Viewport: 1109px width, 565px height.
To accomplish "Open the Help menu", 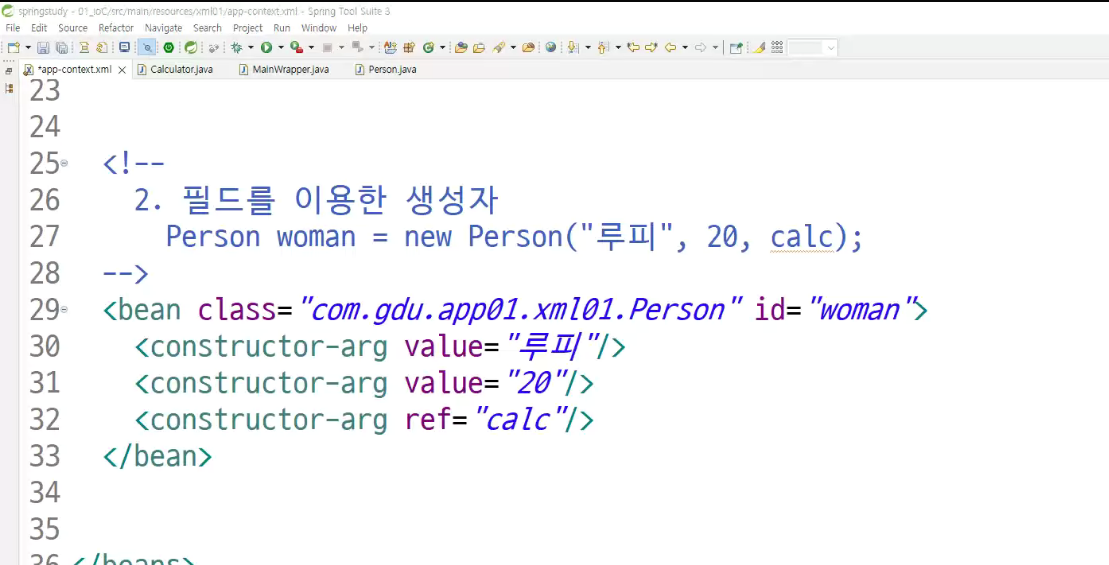I will pos(357,28).
